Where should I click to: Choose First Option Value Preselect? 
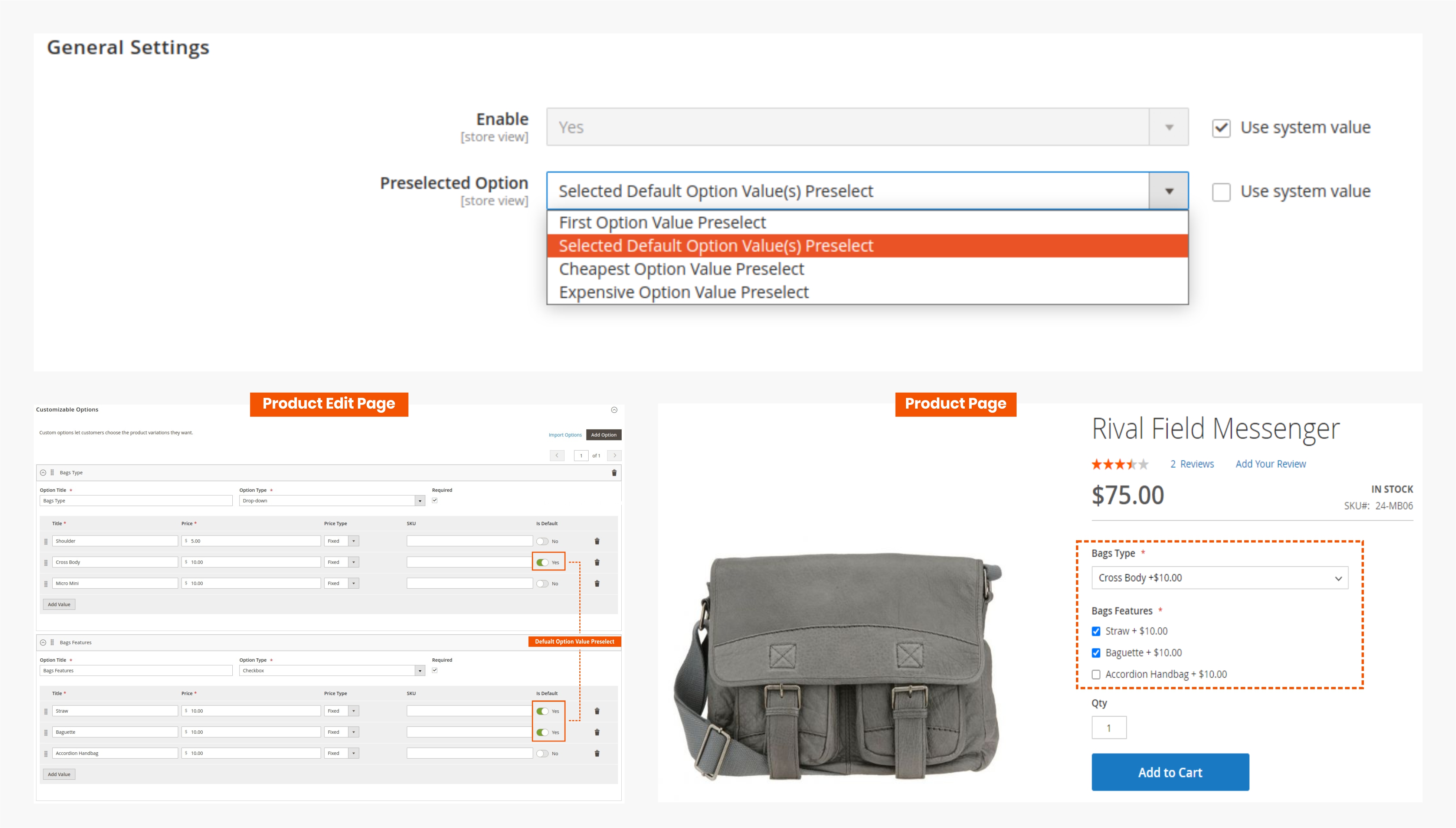pos(868,222)
